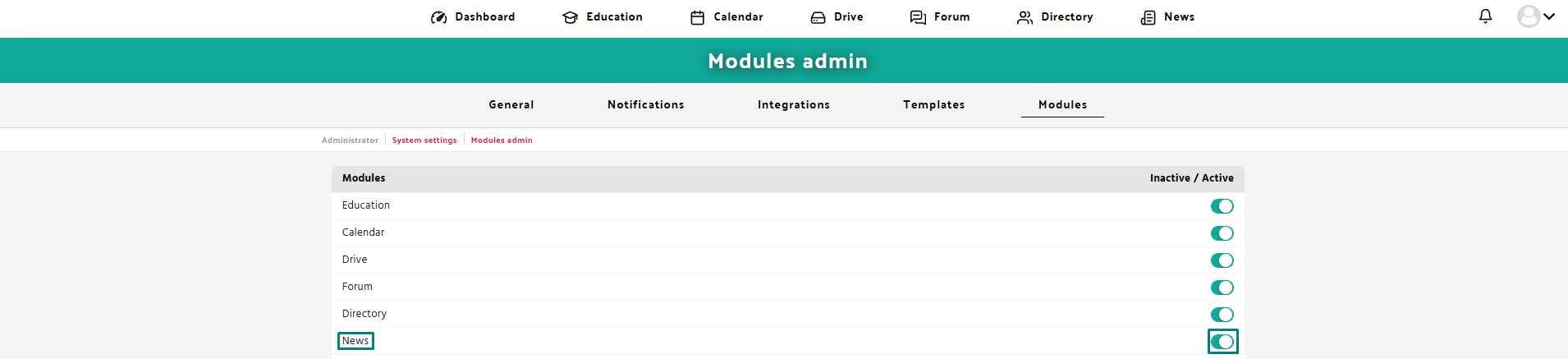Click the Drive disk icon
1568x359 pixels.
pyautogui.click(x=818, y=17)
